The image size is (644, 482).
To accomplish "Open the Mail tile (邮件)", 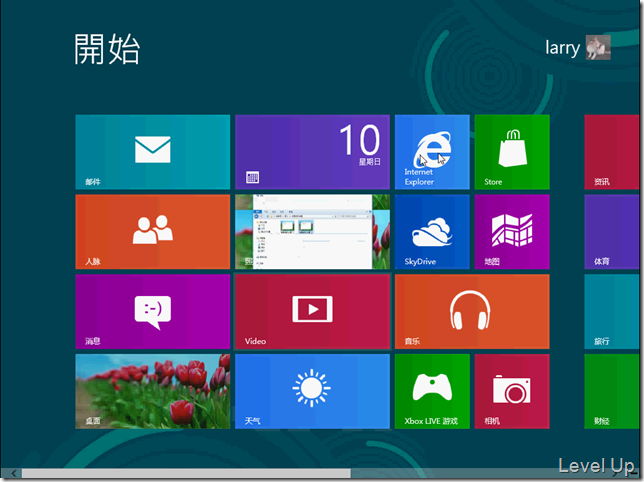I will click(x=152, y=152).
